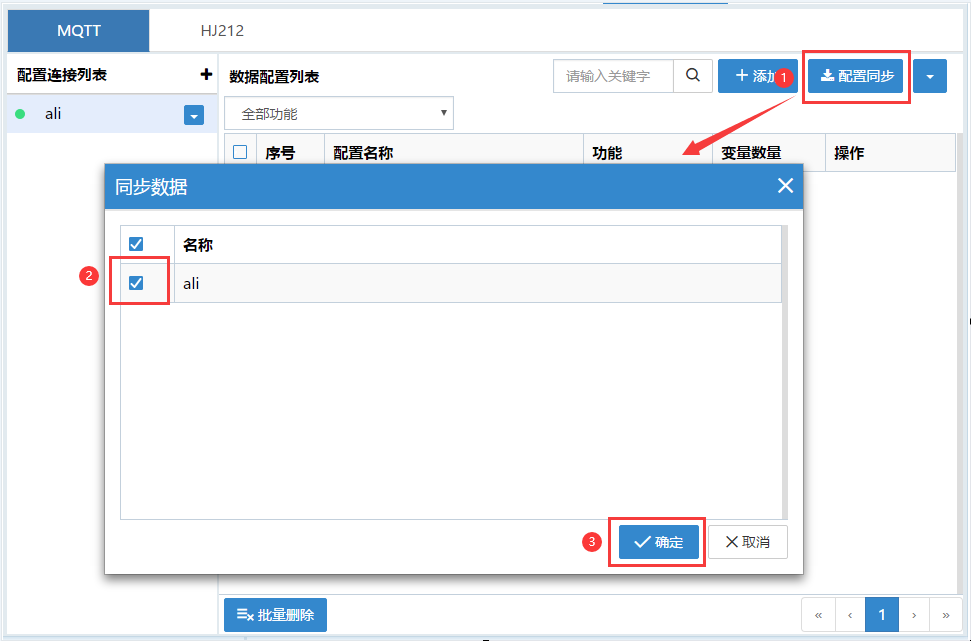Confirm with the 确定 button
The image size is (971, 641).
[658, 542]
